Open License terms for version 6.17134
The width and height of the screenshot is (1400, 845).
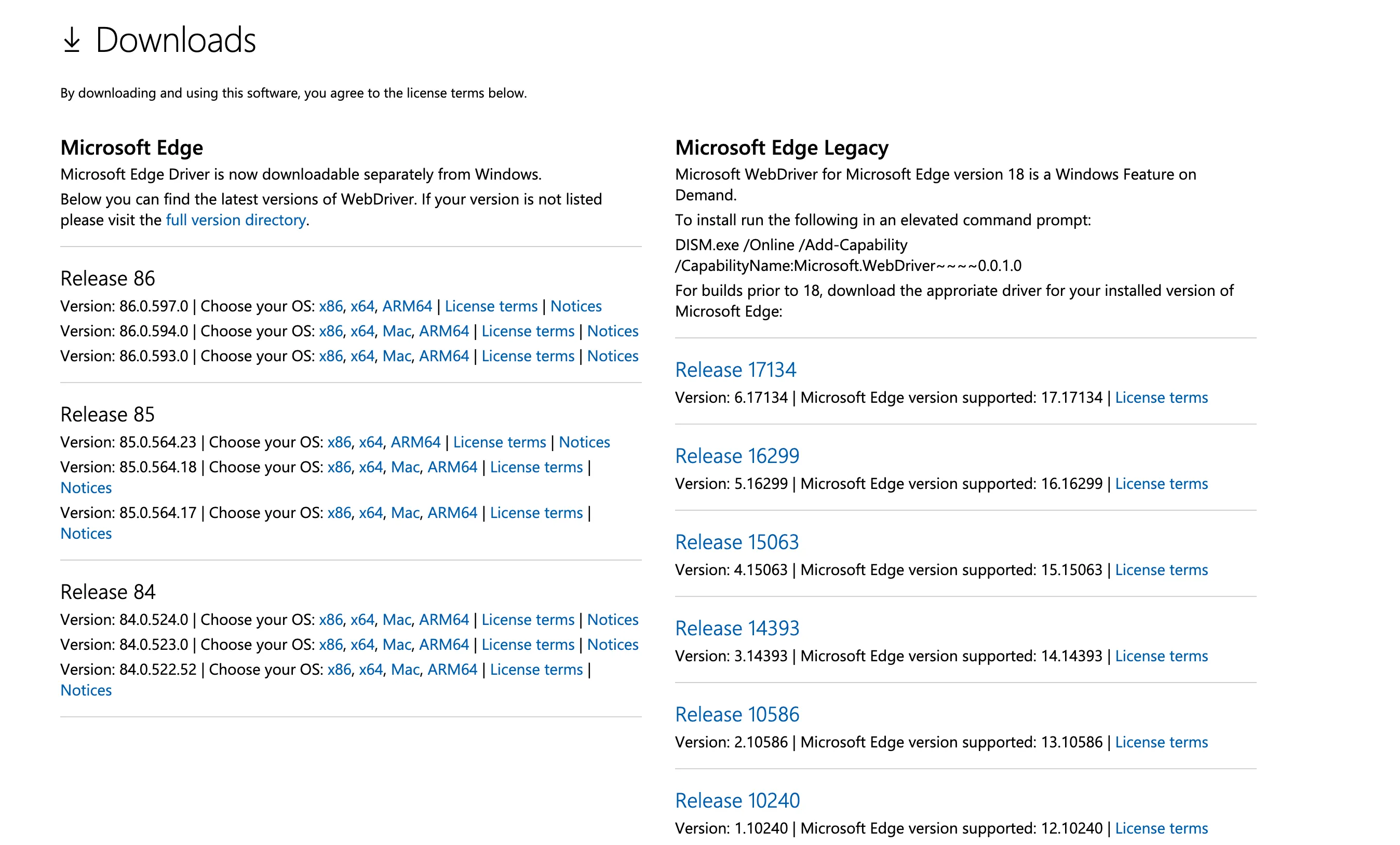pos(1161,398)
